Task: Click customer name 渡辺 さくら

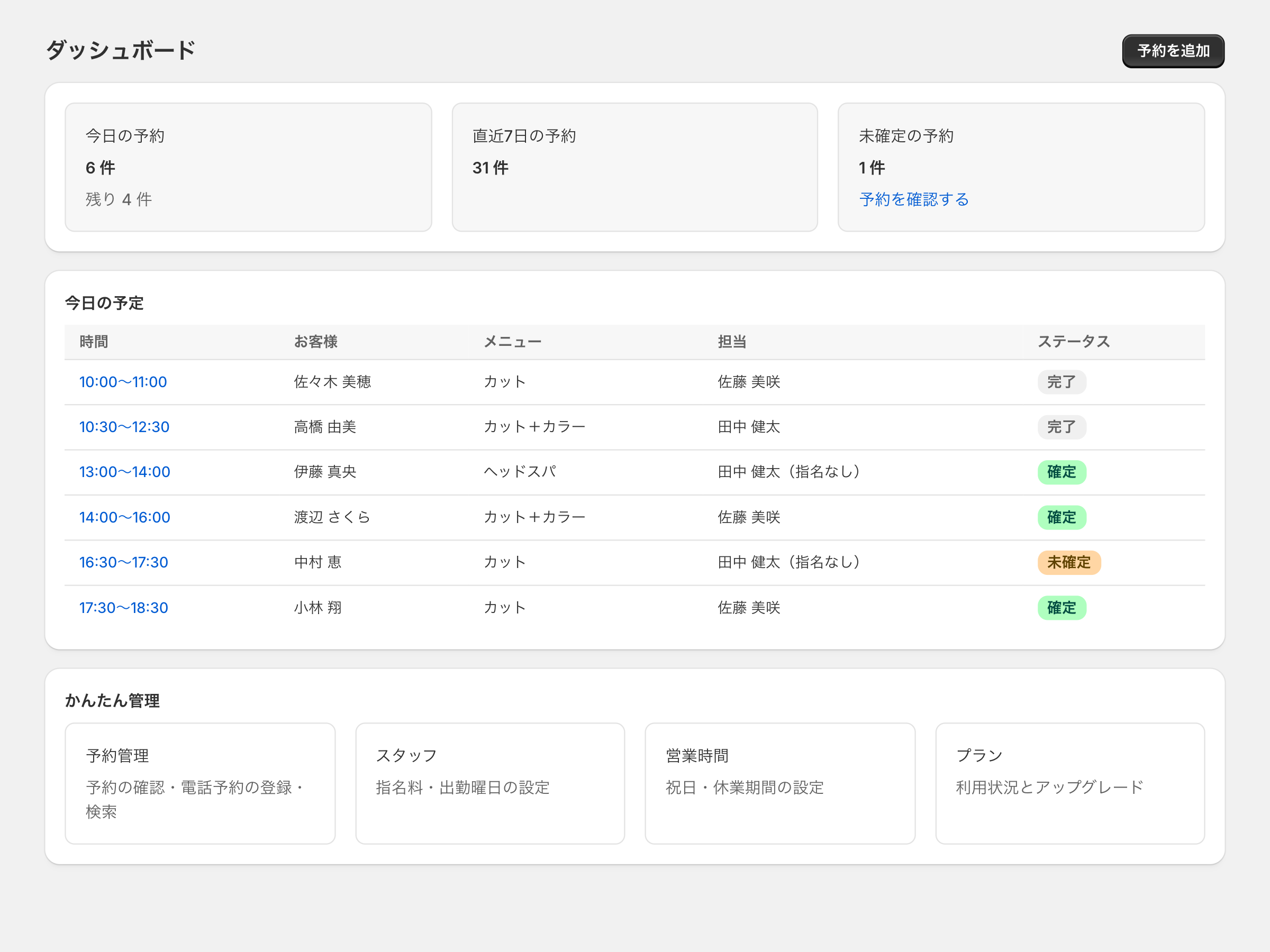Action: point(332,517)
